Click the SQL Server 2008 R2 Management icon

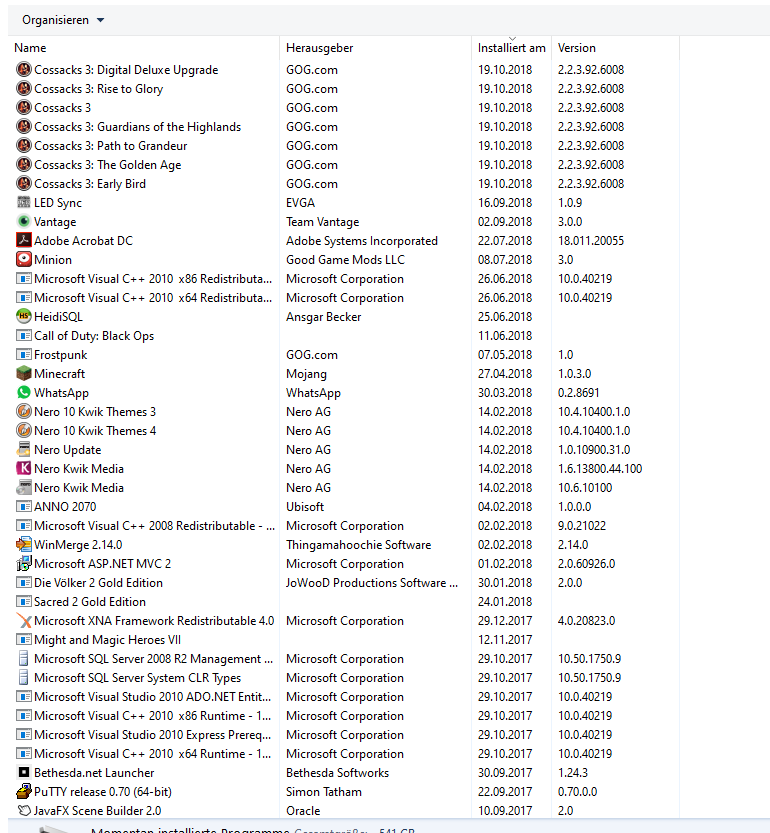pos(24,659)
